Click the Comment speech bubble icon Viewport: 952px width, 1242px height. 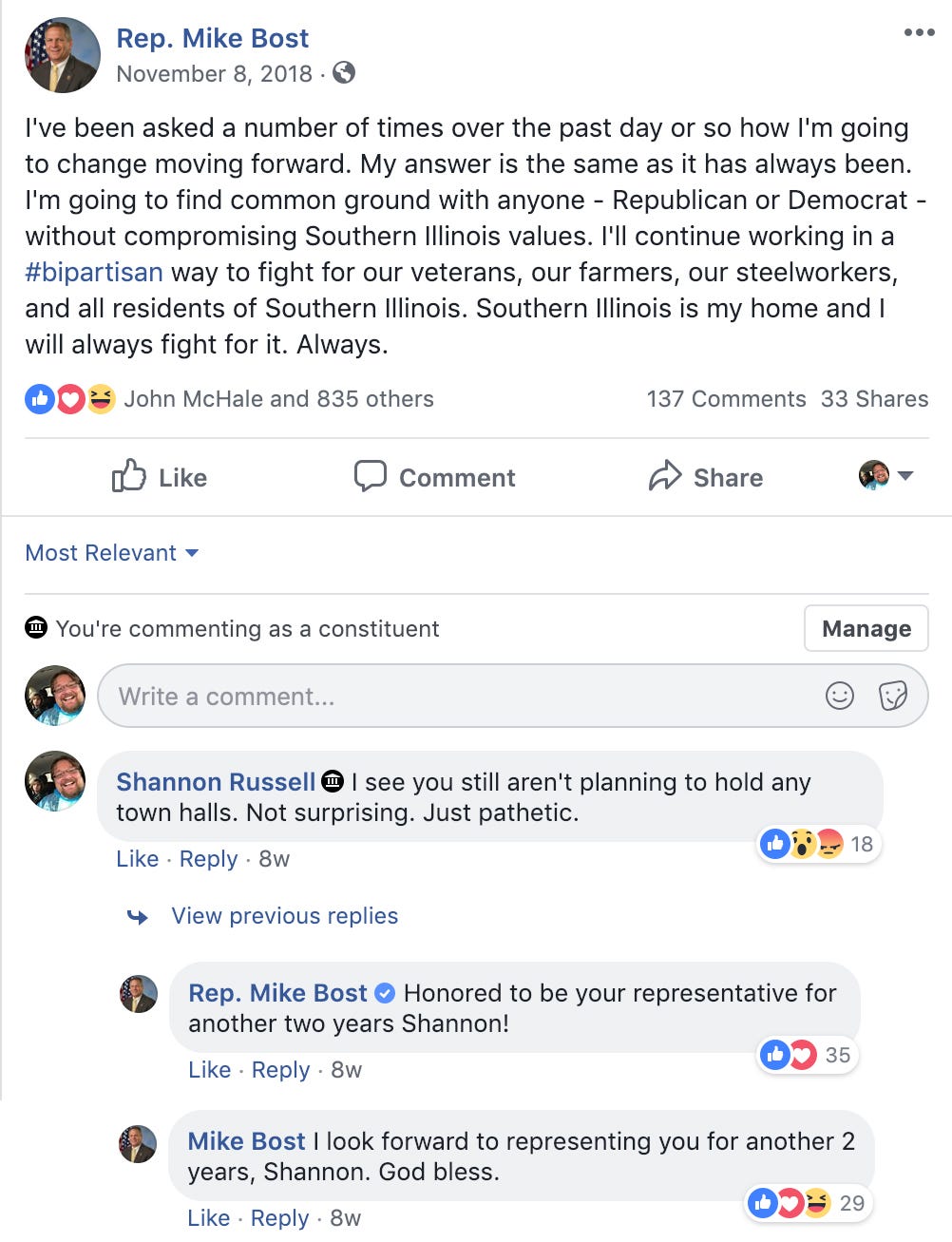(370, 476)
